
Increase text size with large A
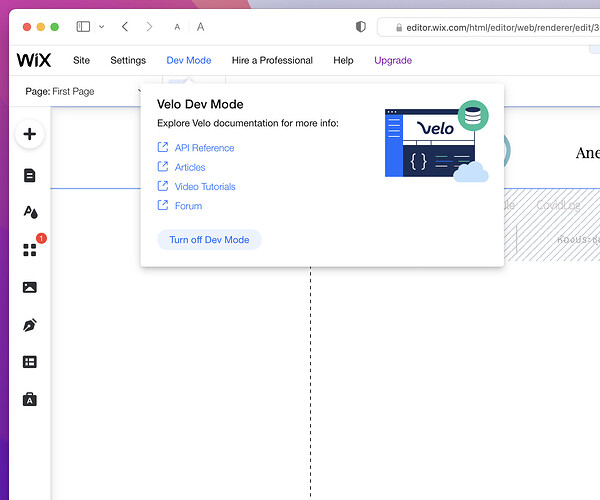pyautogui.click(x=200, y=27)
